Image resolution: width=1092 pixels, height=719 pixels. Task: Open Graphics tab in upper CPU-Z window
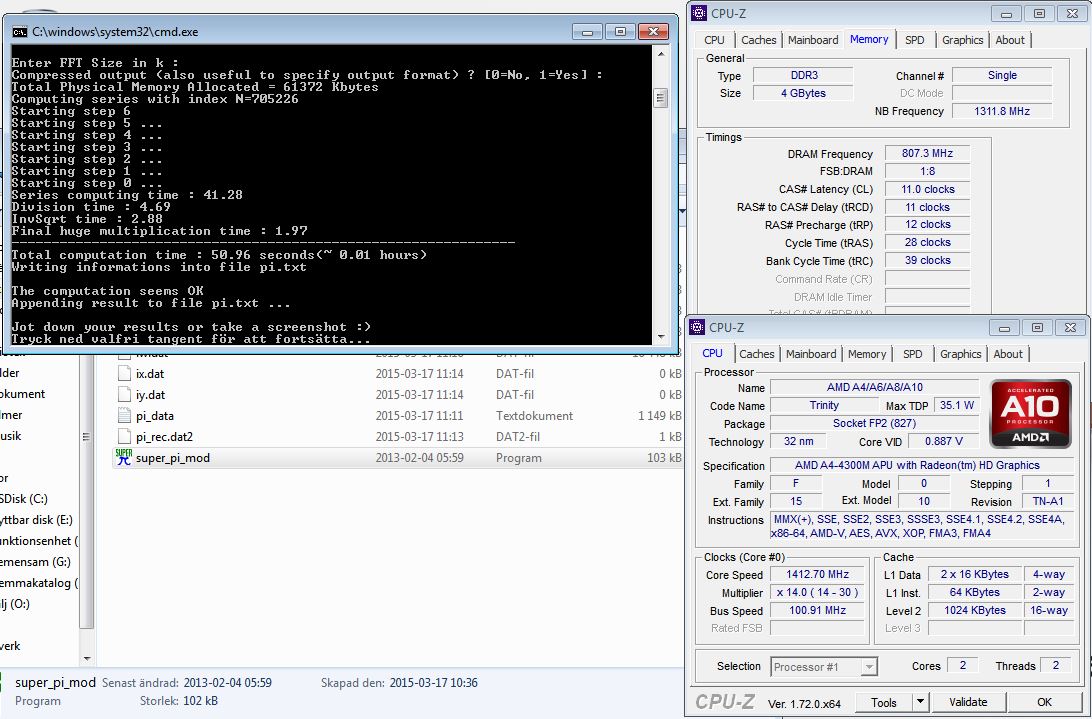pos(962,40)
